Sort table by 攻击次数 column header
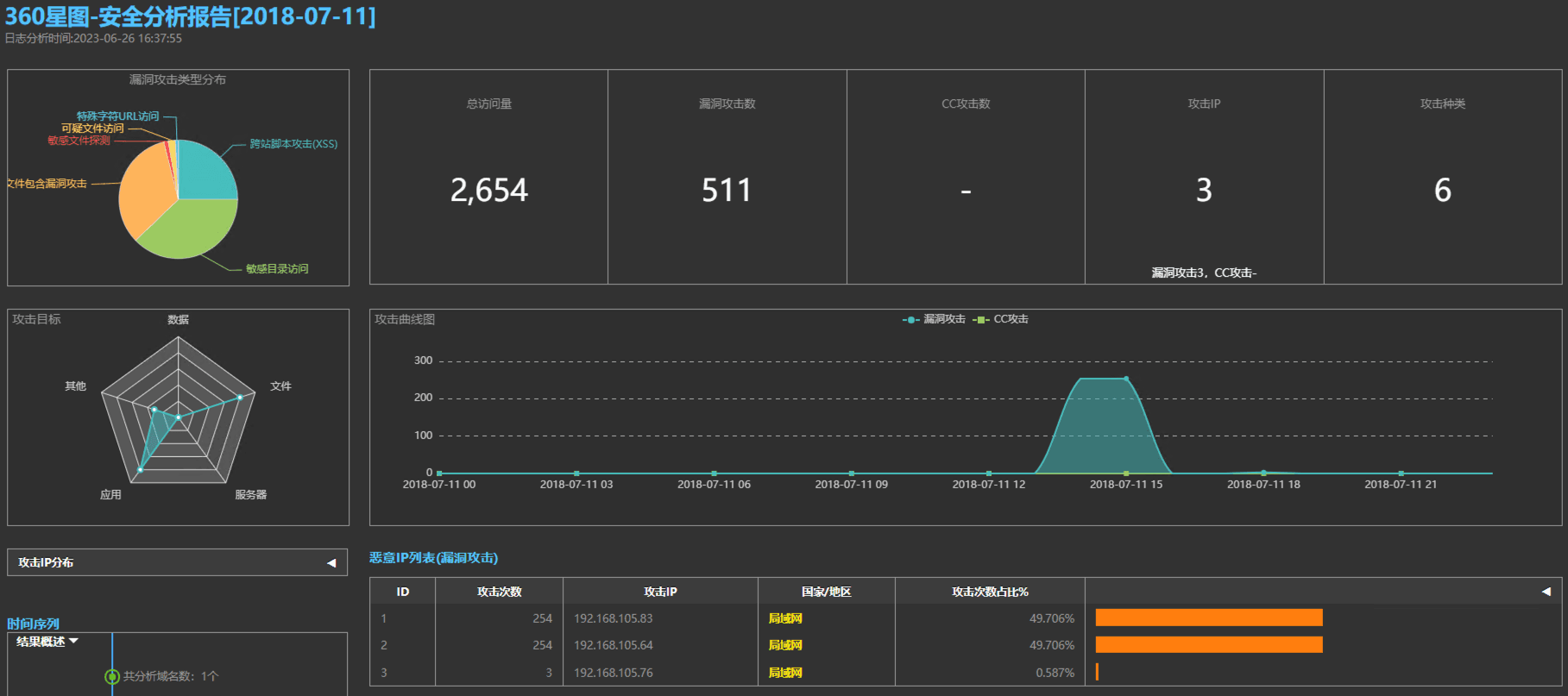 [x=499, y=592]
